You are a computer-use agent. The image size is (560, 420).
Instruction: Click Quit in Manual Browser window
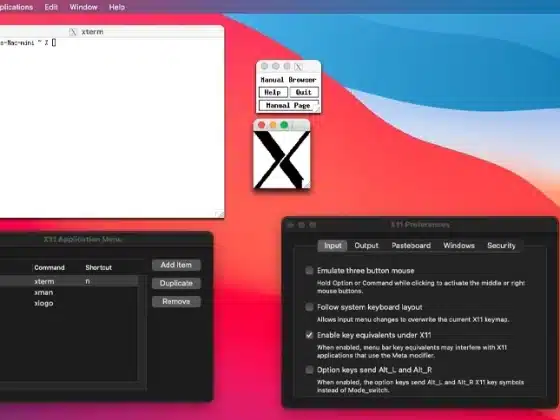coord(304,92)
